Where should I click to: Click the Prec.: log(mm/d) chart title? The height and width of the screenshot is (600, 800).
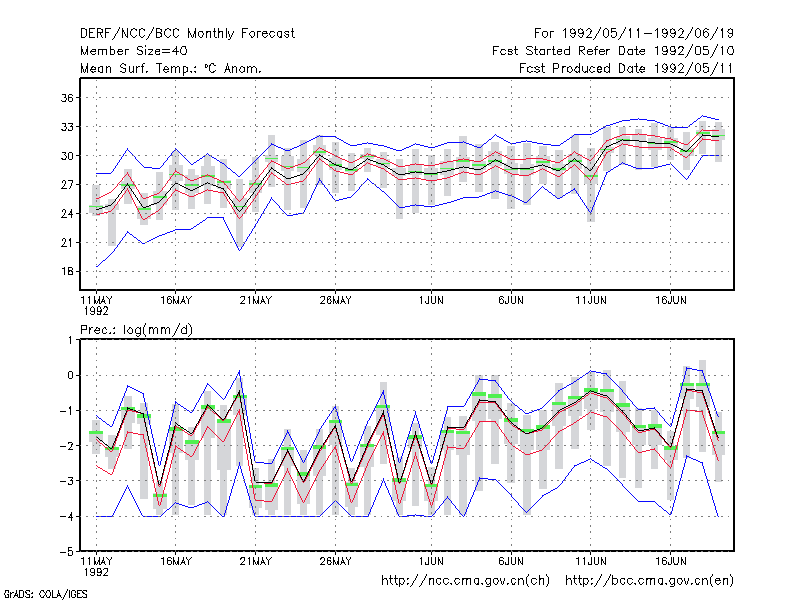click(136, 330)
